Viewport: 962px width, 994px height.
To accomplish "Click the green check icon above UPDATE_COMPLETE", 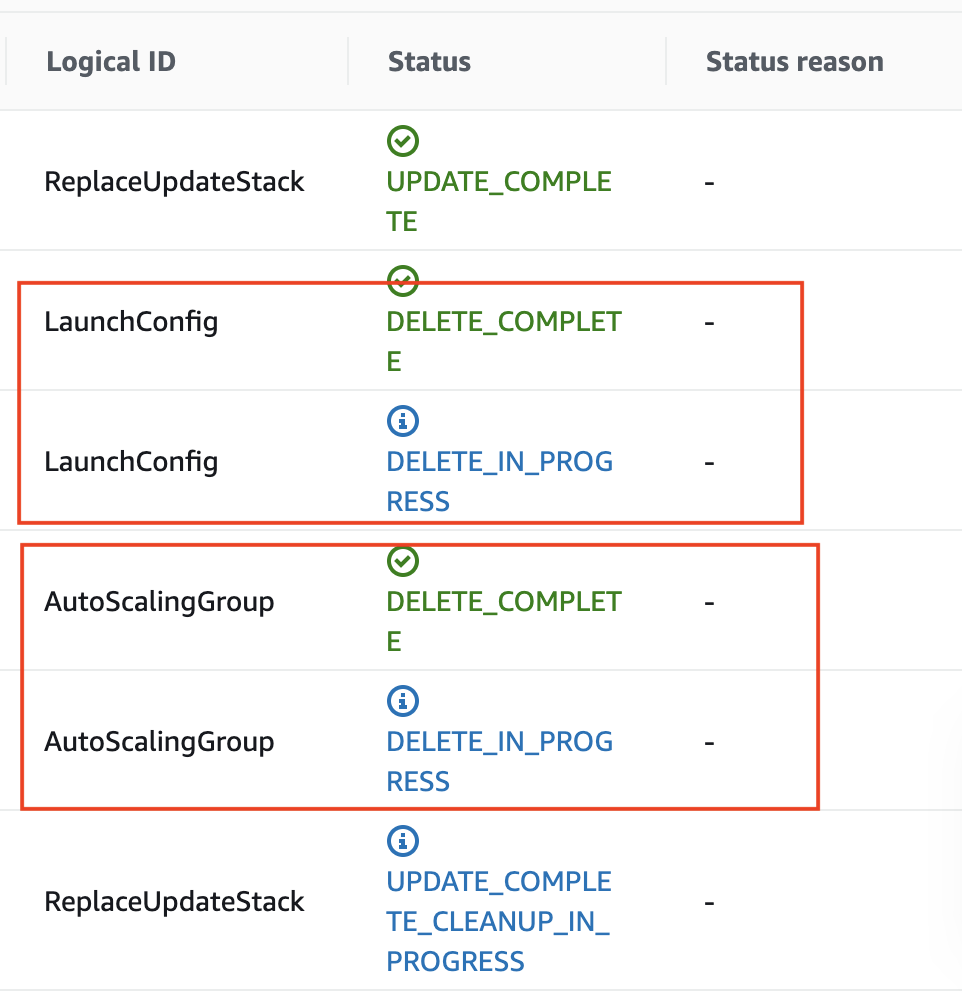I will (402, 141).
